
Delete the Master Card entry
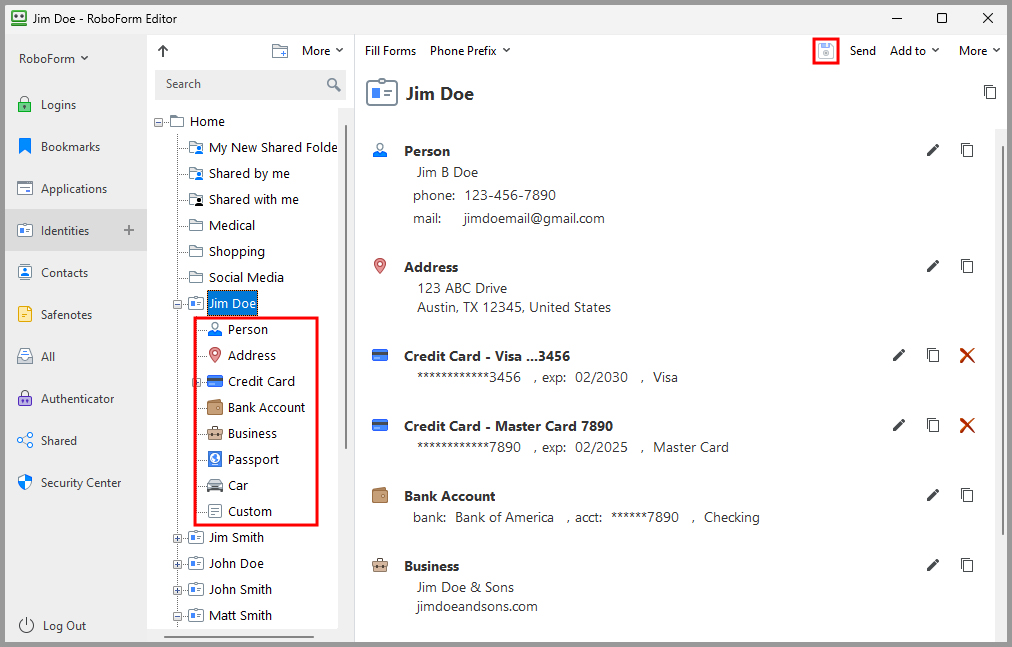[x=967, y=425]
